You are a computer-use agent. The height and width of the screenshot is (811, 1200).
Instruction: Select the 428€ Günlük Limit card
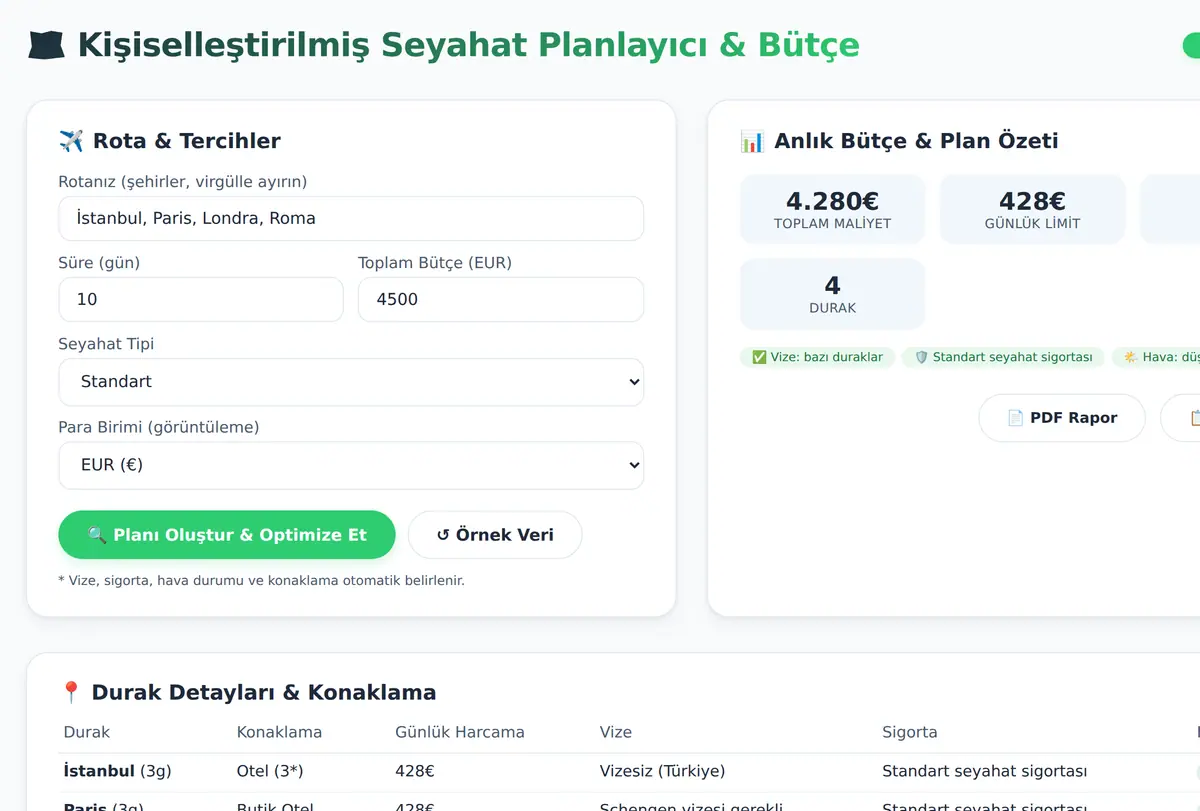1033,209
